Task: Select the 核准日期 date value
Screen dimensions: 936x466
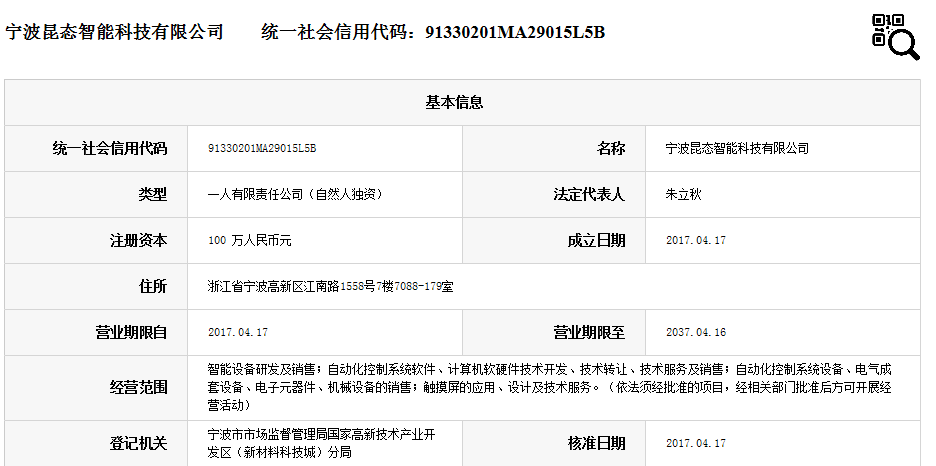Action: (696, 443)
